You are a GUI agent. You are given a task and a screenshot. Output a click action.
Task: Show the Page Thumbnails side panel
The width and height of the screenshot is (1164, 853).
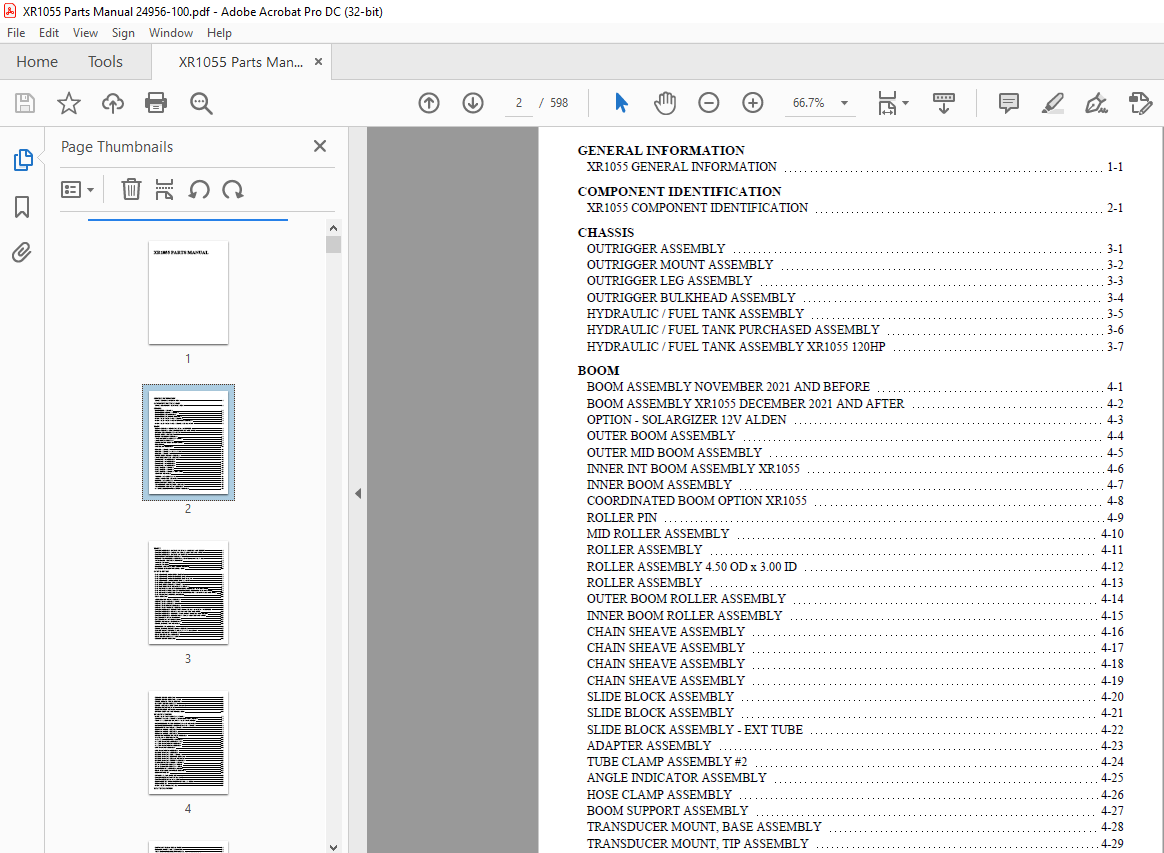pyautogui.click(x=23, y=160)
